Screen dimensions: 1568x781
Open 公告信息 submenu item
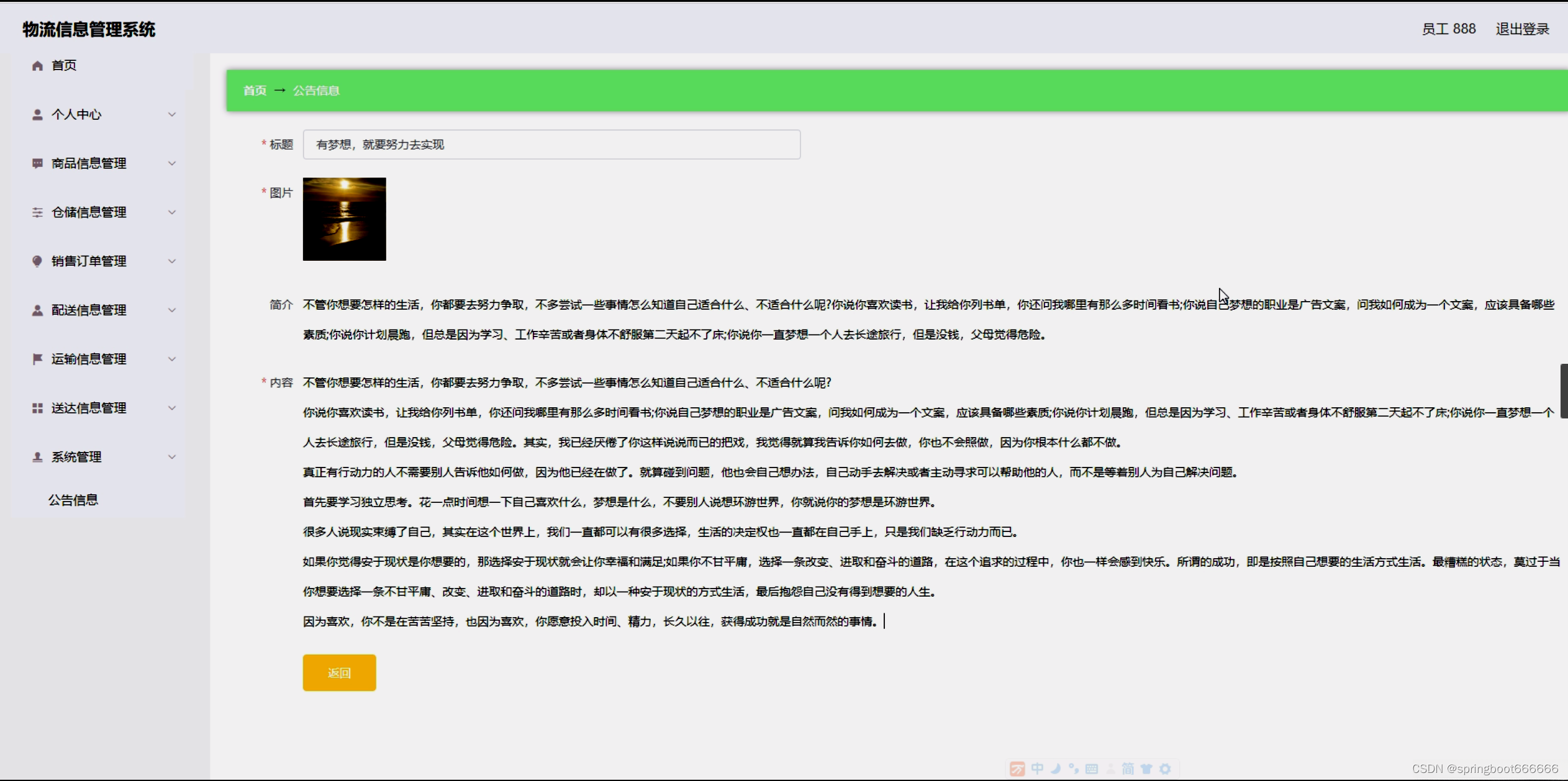(x=73, y=500)
